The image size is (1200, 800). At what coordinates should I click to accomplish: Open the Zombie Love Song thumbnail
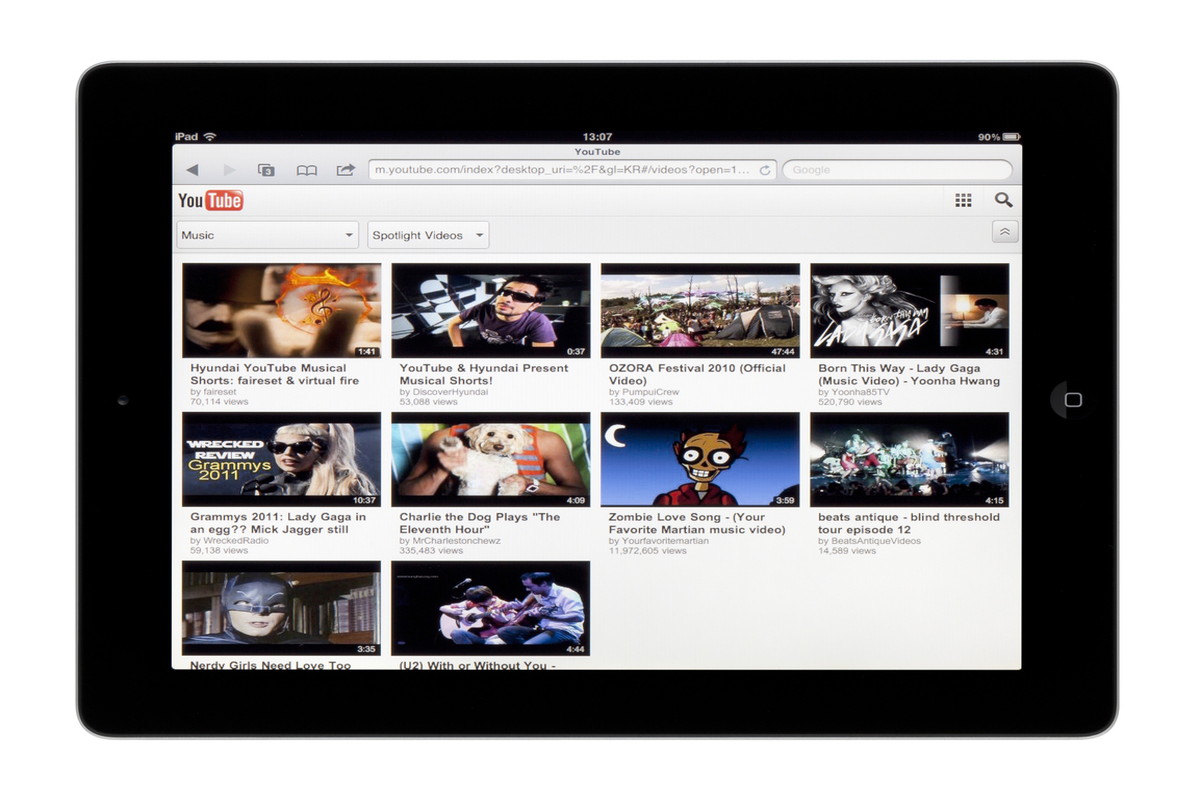pos(700,460)
